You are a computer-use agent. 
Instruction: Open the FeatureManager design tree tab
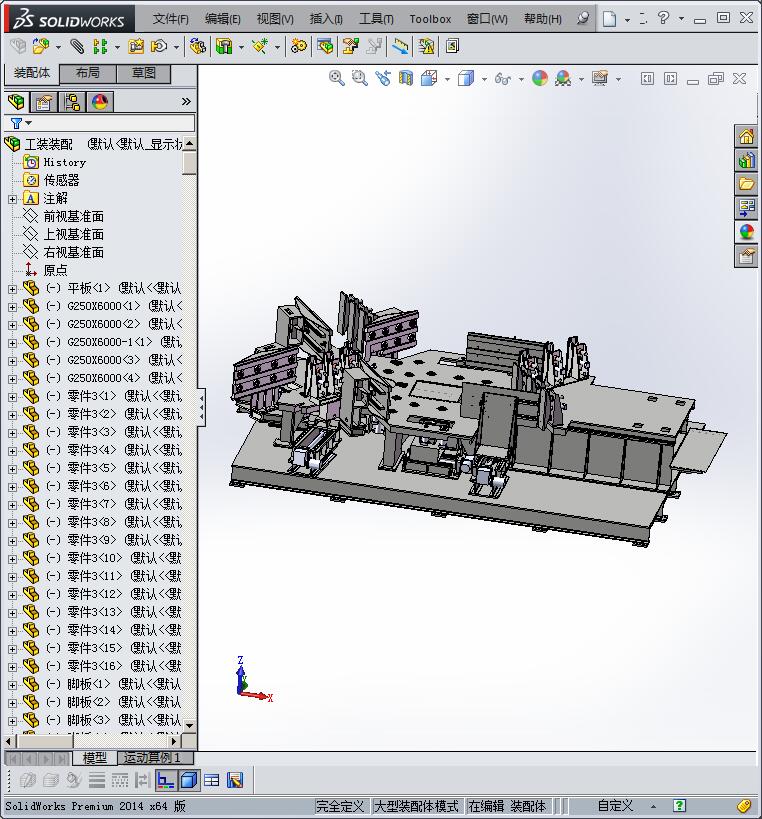point(16,102)
